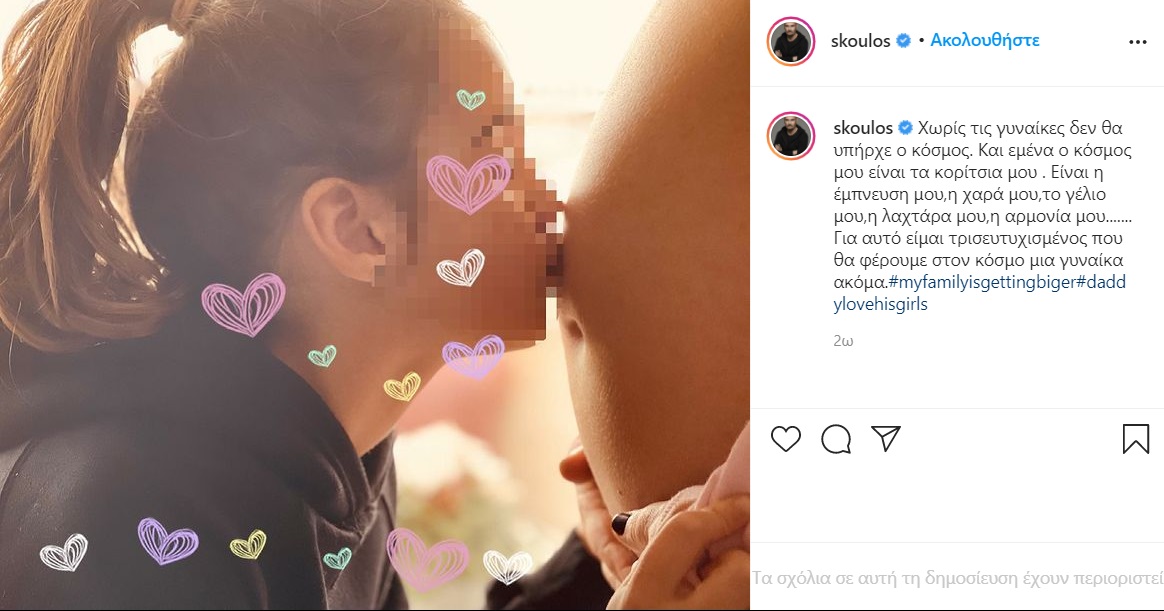Click the verified badge beside the caption username
The image size is (1164, 611).
click(906, 128)
